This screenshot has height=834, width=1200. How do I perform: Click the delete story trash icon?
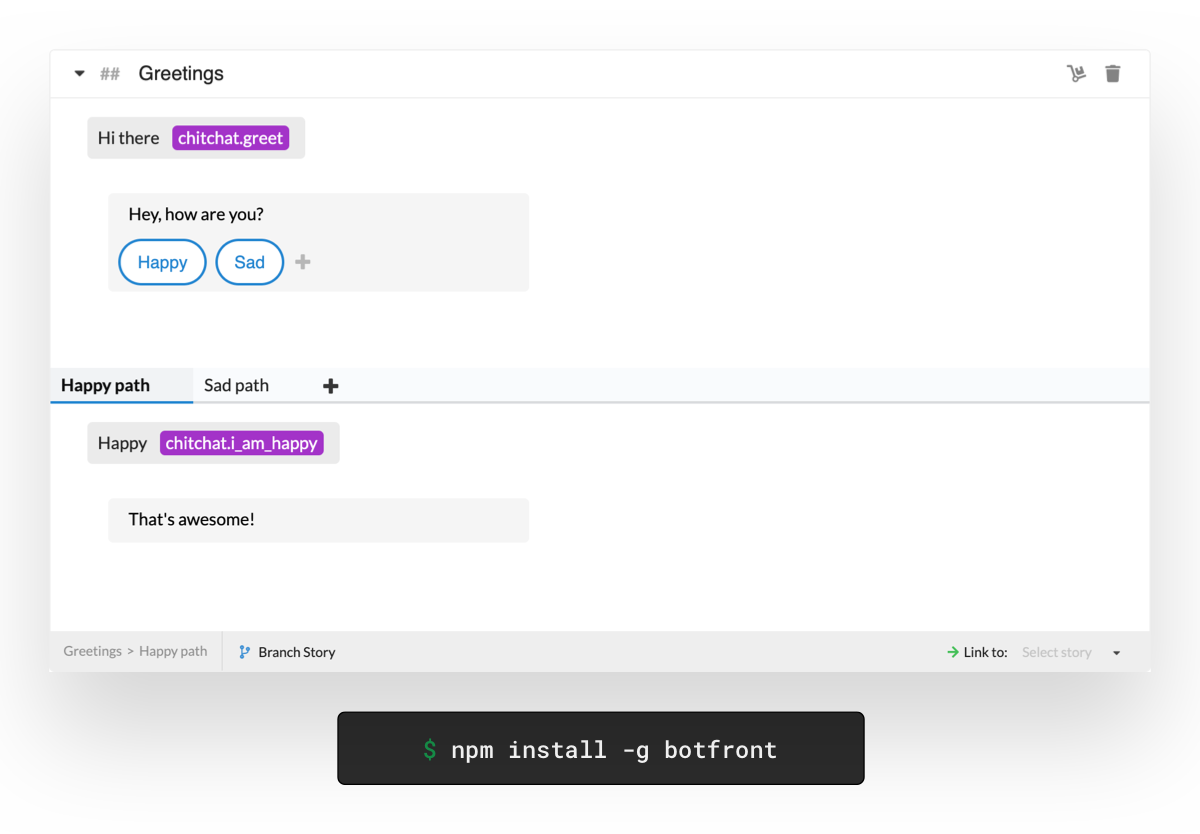tap(1113, 73)
